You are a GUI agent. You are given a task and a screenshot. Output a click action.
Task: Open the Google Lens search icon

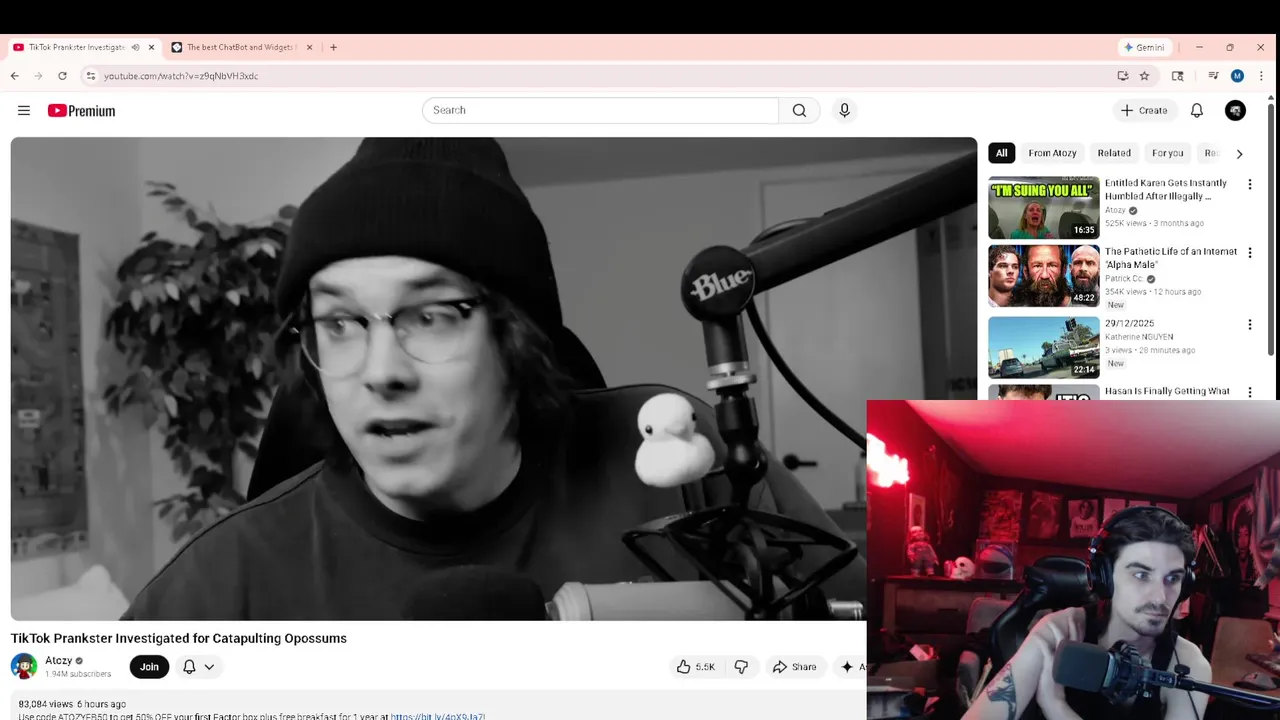click(1178, 76)
